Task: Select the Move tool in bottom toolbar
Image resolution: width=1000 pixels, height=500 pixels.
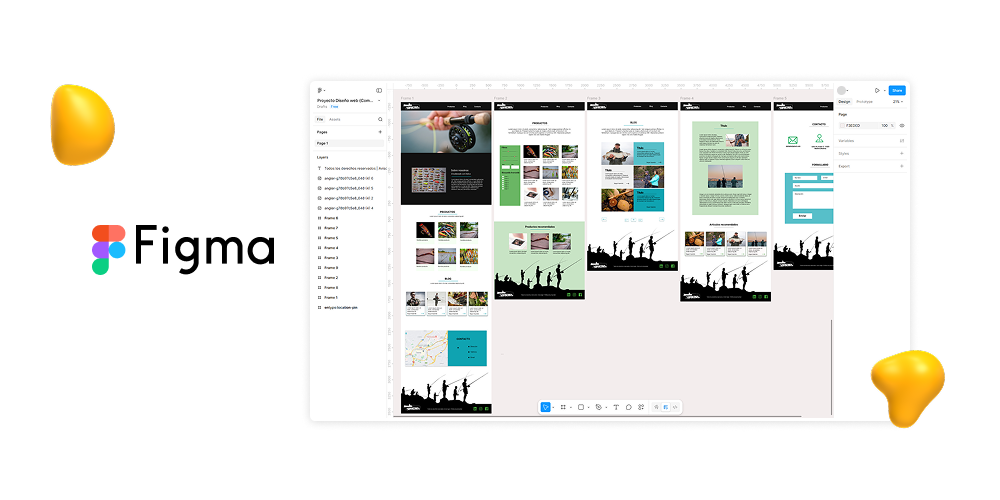Action: (545, 407)
